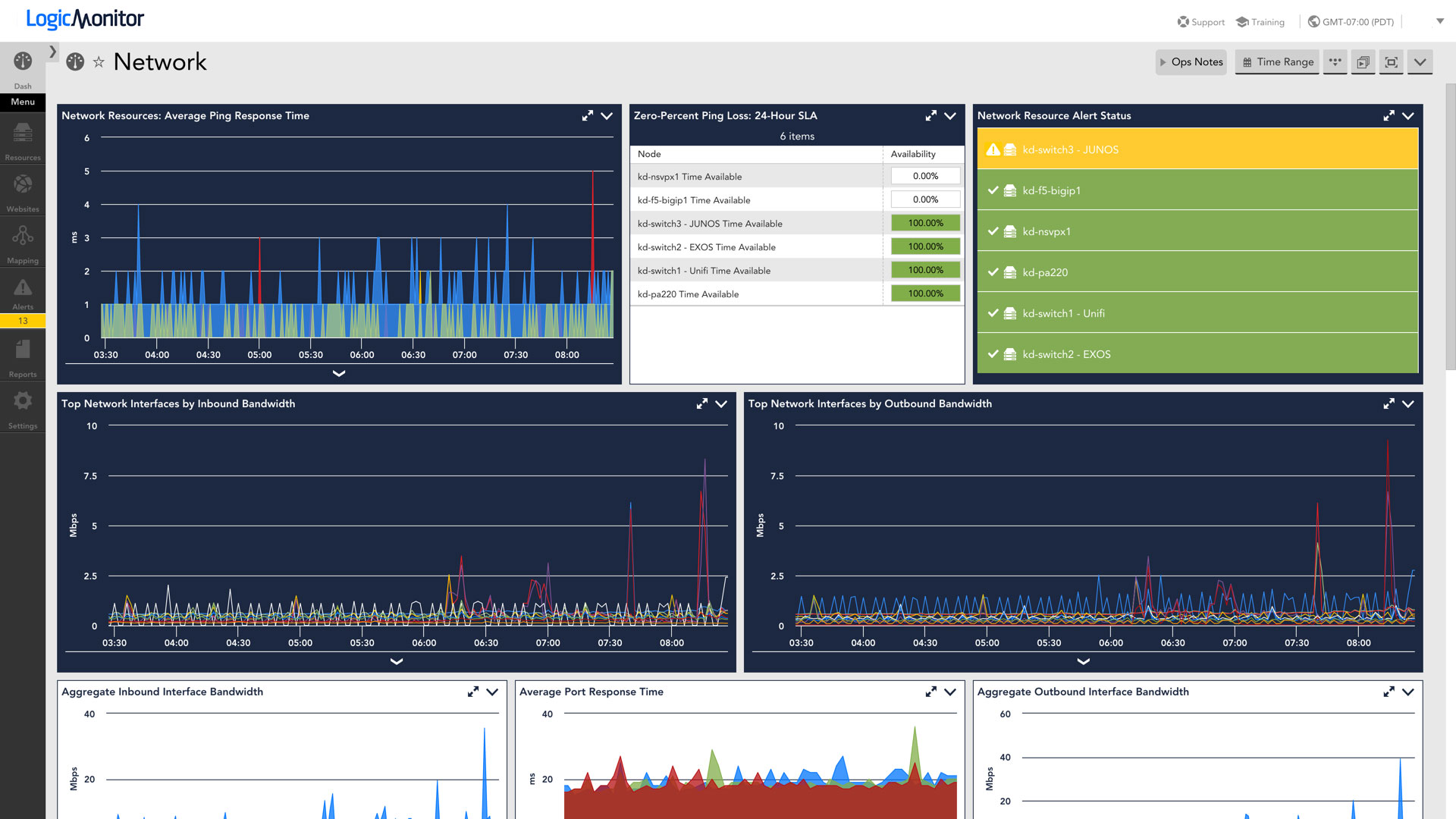Screen dimensions: 1456x819
Task: Expand Aggregate Outbound Interface Bandwidth widget
Action: [1389, 692]
